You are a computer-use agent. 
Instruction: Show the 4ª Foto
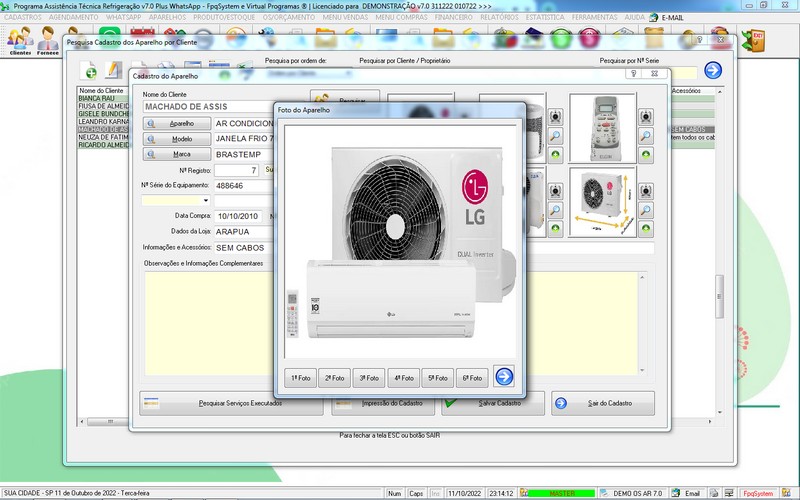coord(404,378)
